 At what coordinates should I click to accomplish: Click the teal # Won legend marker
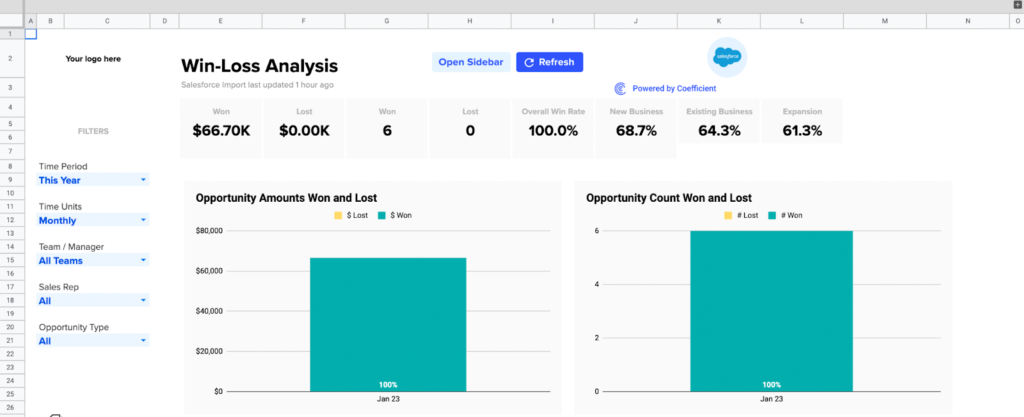coord(771,215)
